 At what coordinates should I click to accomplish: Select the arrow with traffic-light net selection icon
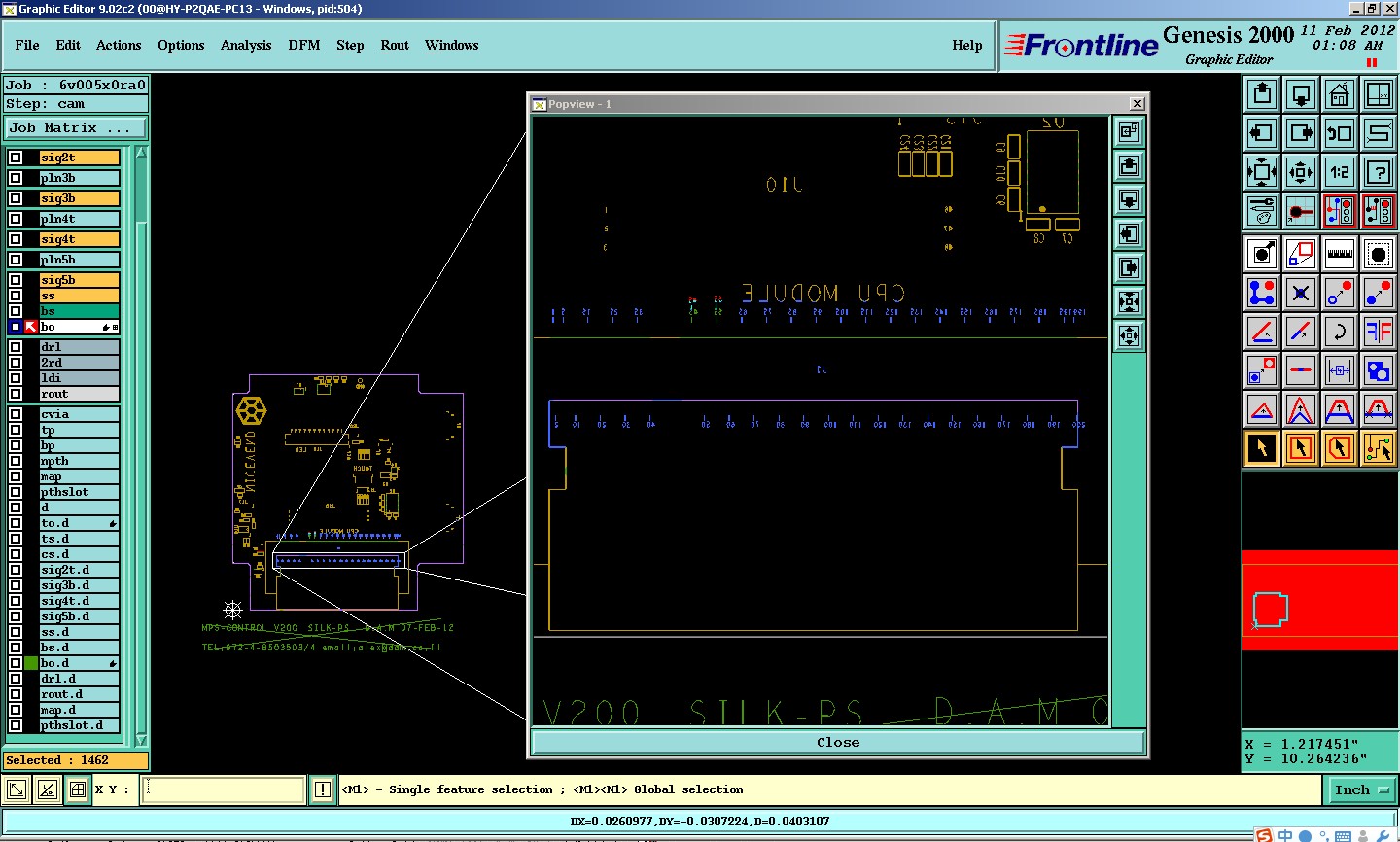(1379, 448)
